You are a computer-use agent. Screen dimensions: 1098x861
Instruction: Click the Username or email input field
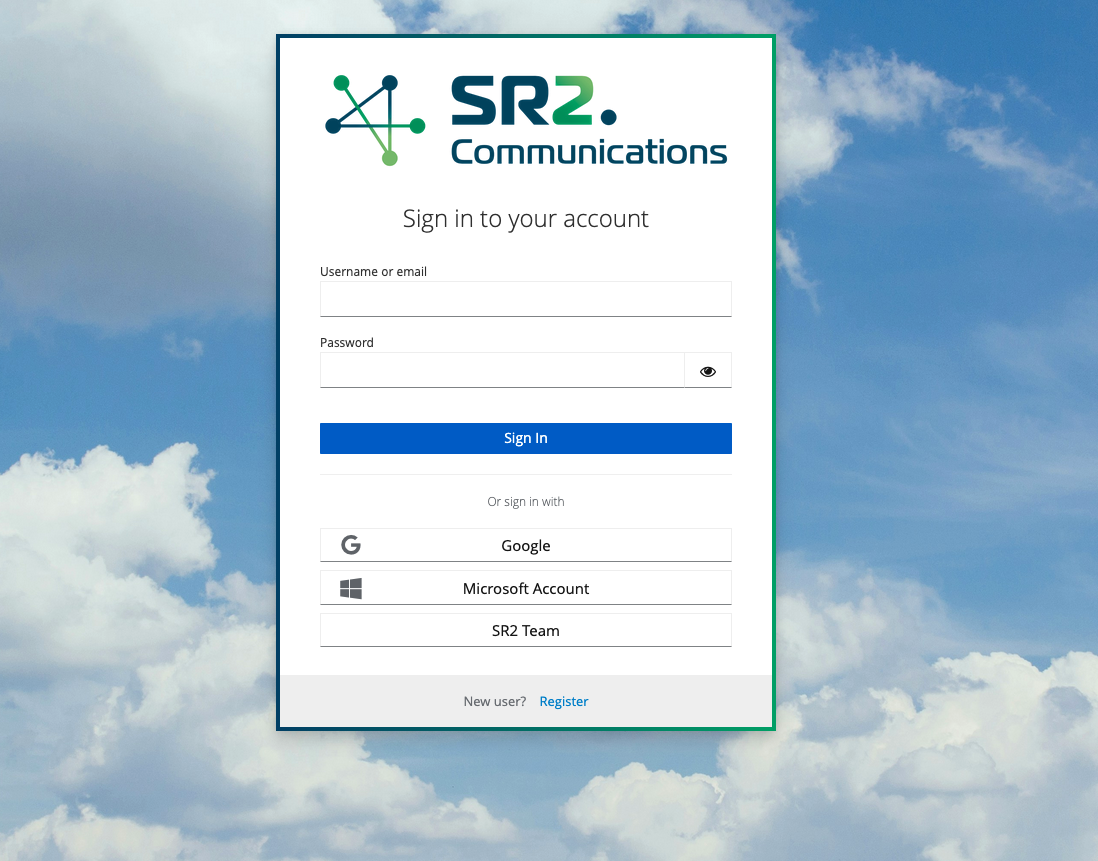(x=526, y=298)
